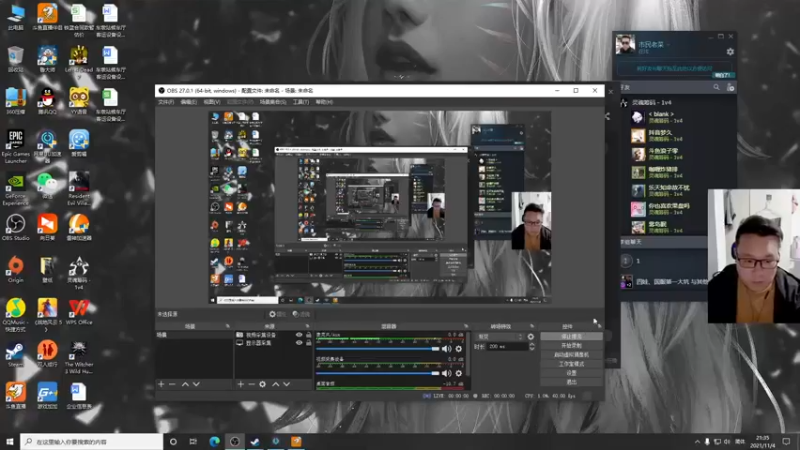Pop out the Scene Transitions dock panel
This screenshot has height=450, width=800.
click(x=532, y=326)
